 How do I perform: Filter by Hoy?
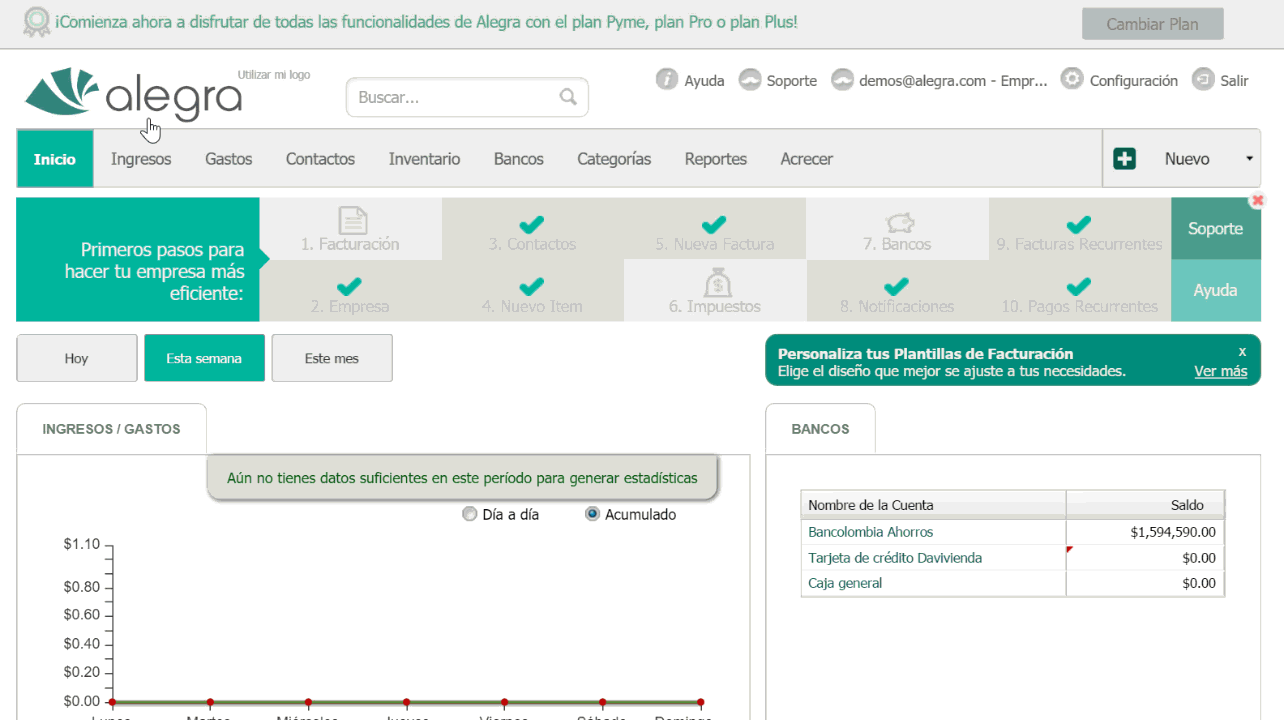(77, 358)
